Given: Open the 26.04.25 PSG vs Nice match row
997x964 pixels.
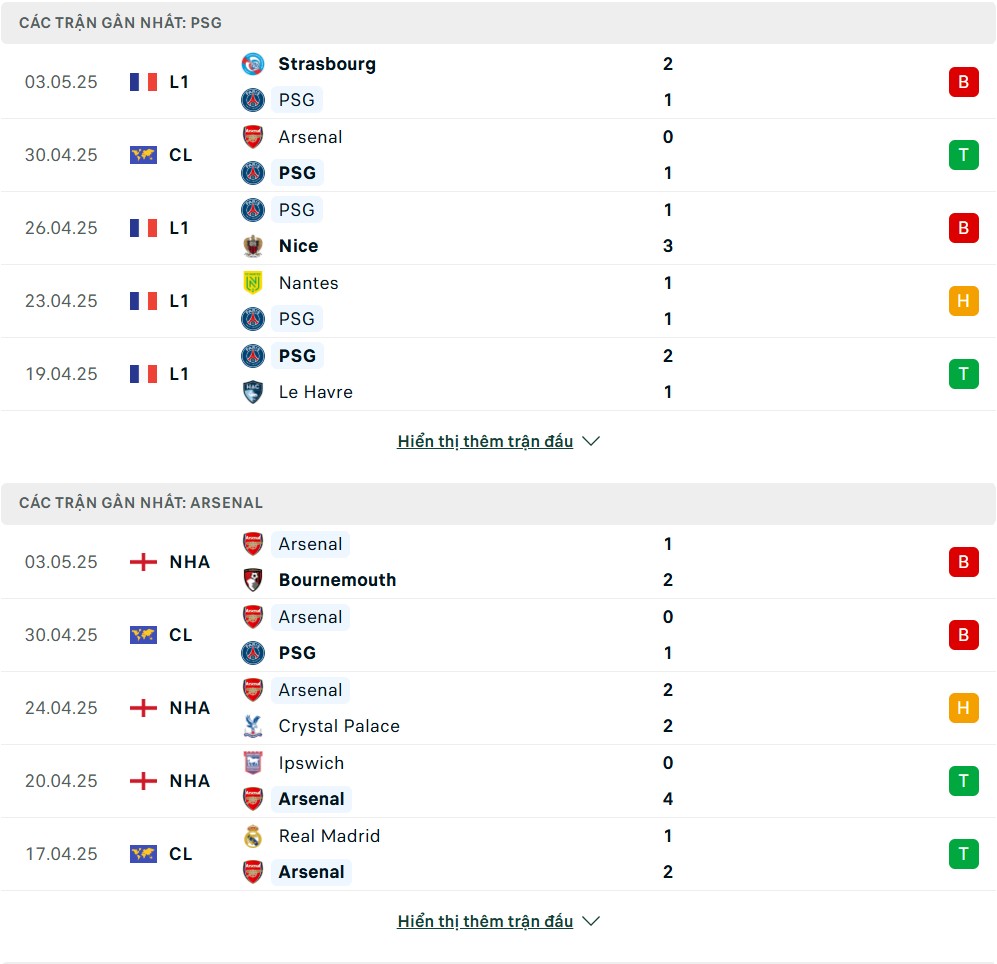Looking at the screenshot, I should (498, 228).
